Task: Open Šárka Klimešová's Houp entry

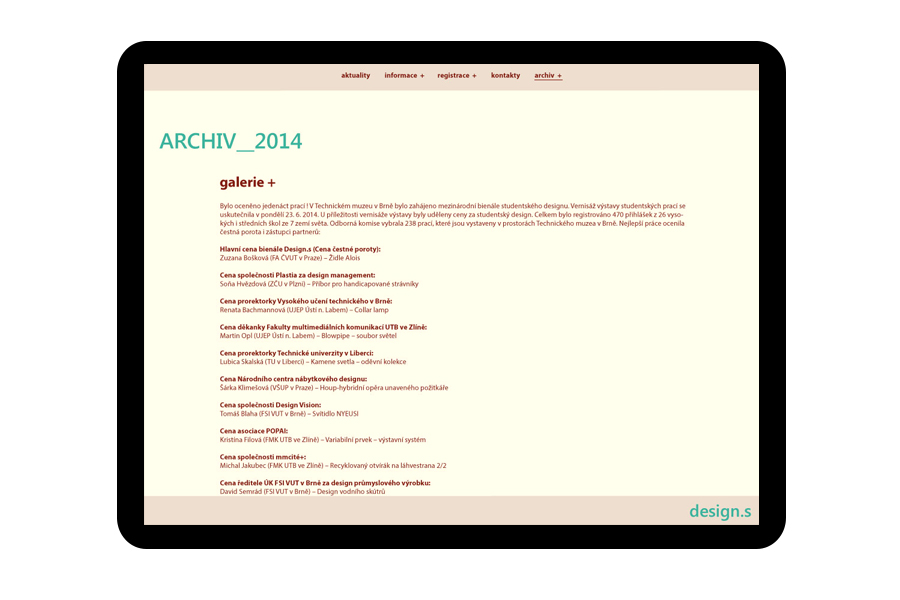Action: coord(334,388)
